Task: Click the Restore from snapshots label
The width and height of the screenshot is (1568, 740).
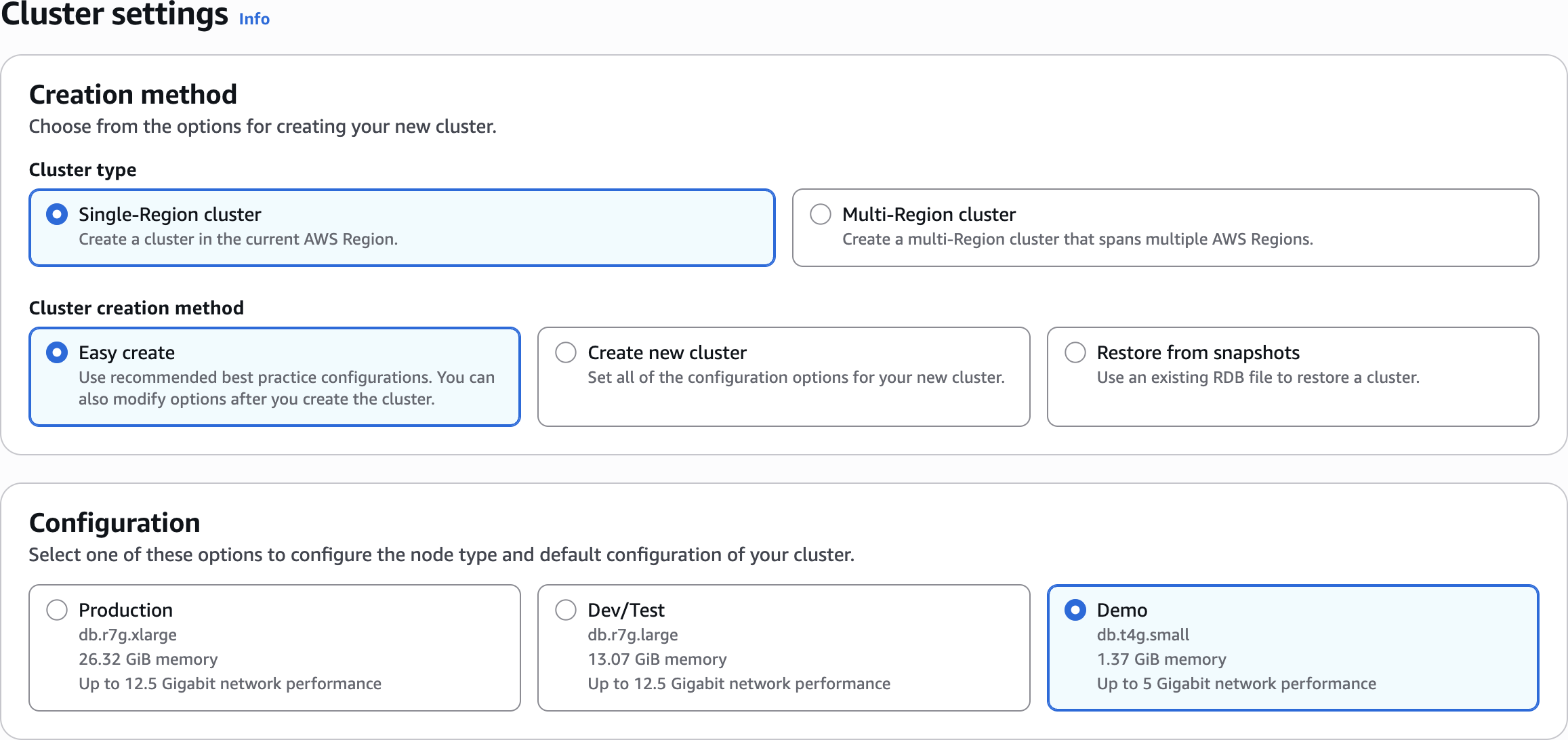Action: click(1198, 352)
